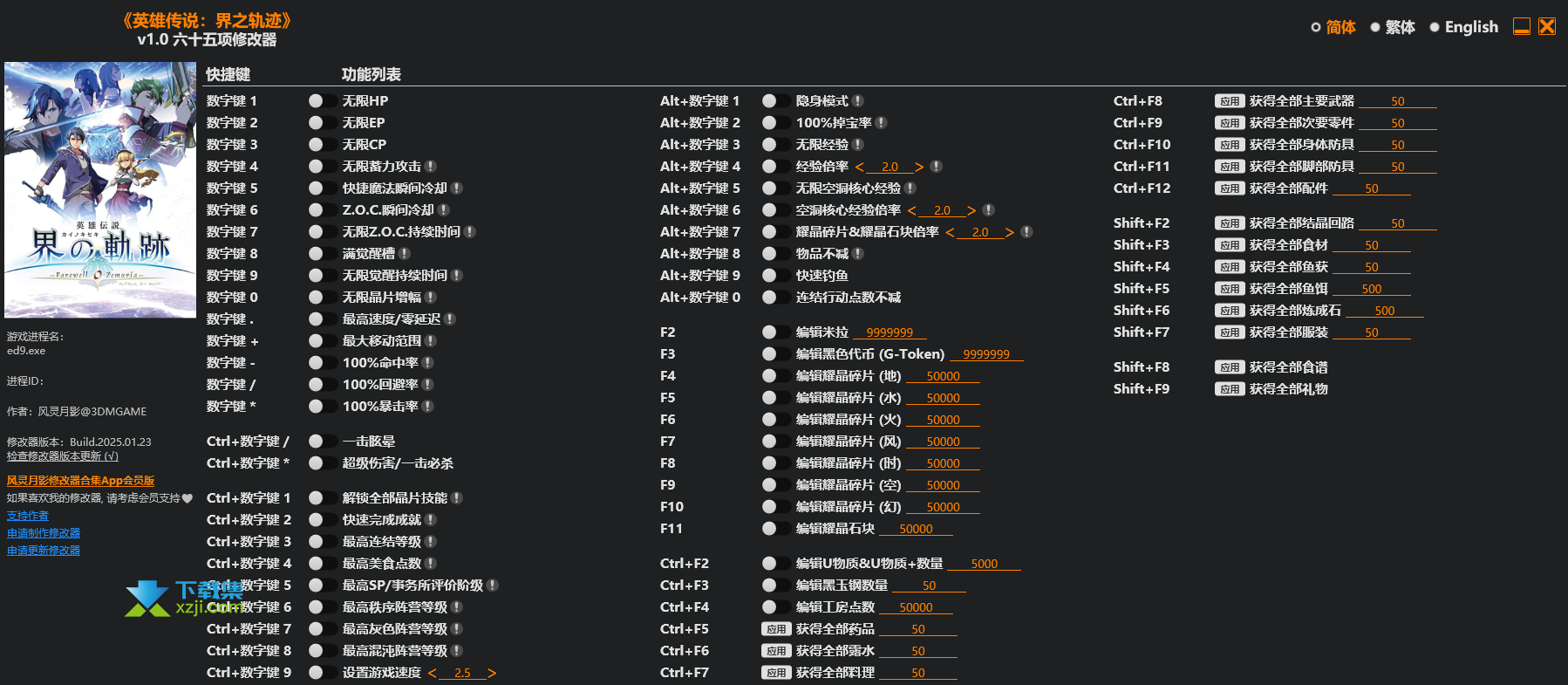Click info icon next to 物品不减

click(858, 253)
